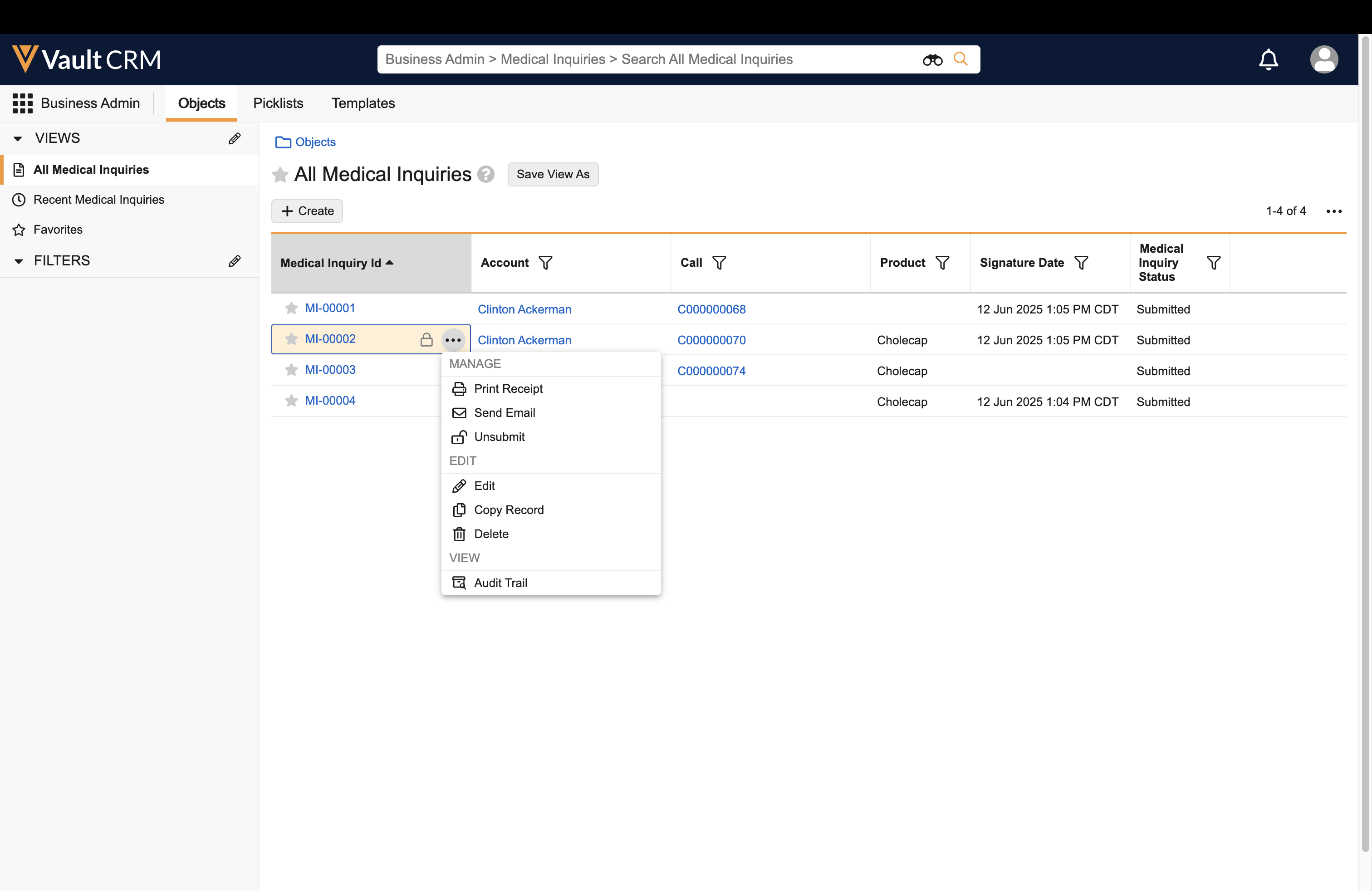This screenshot has width=1372, height=891.
Task: Open the Account column filter icon
Action: [x=545, y=263]
